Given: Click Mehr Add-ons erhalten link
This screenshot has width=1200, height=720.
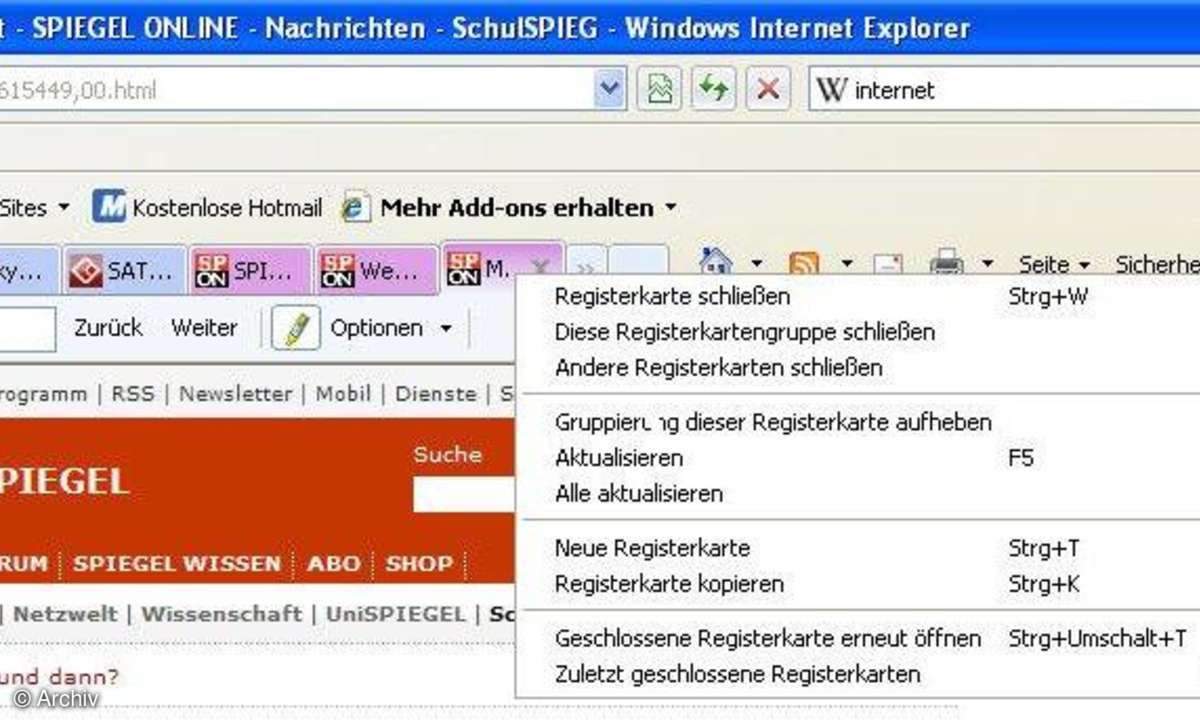Looking at the screenshot, I should pos(517,208).
